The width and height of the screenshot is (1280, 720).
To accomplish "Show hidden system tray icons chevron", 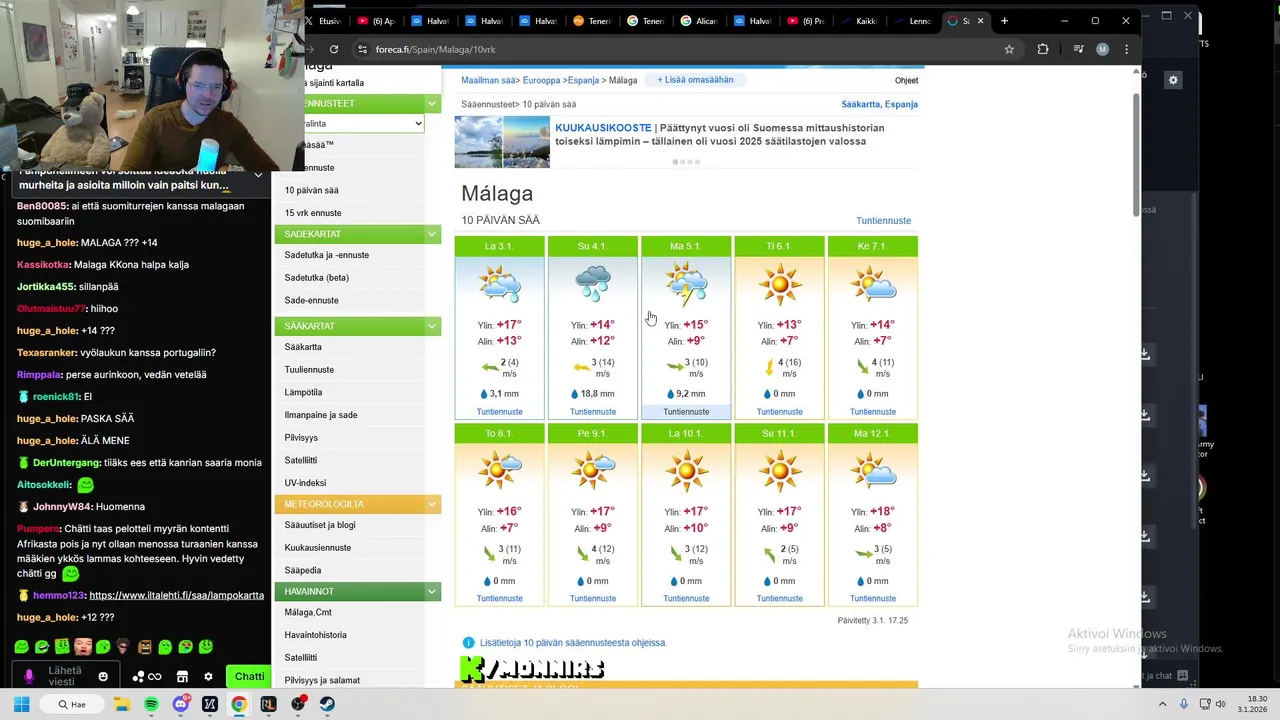I will pos(1162,704).
